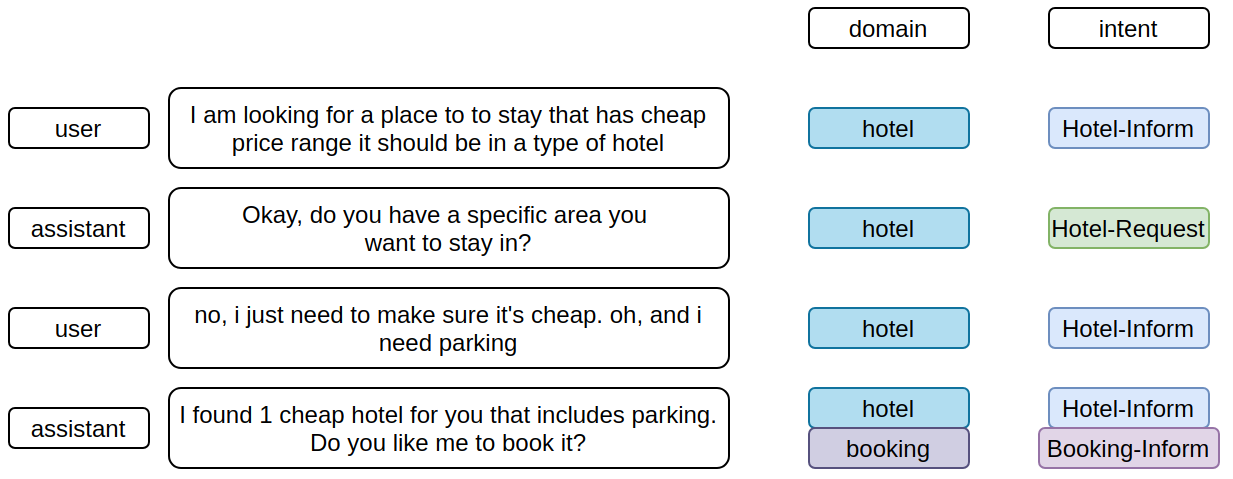The height and width of the screenshot is (479, 1233).
Task: Select the Hotel-Inform tag in third row
Action: click(1128, 328)
